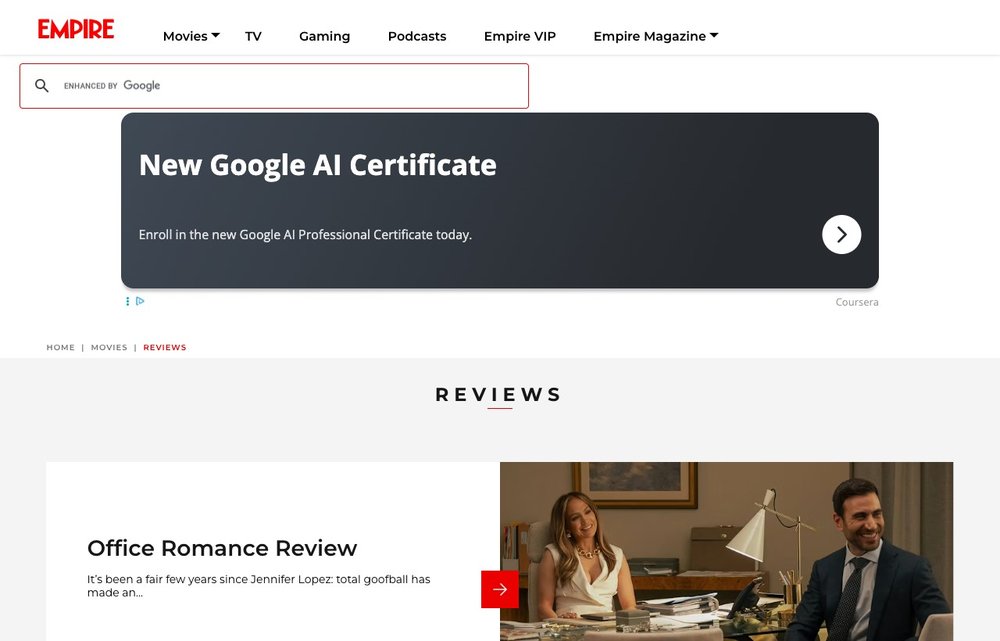Open the Office Romance review photo

[x=726, y=551]
